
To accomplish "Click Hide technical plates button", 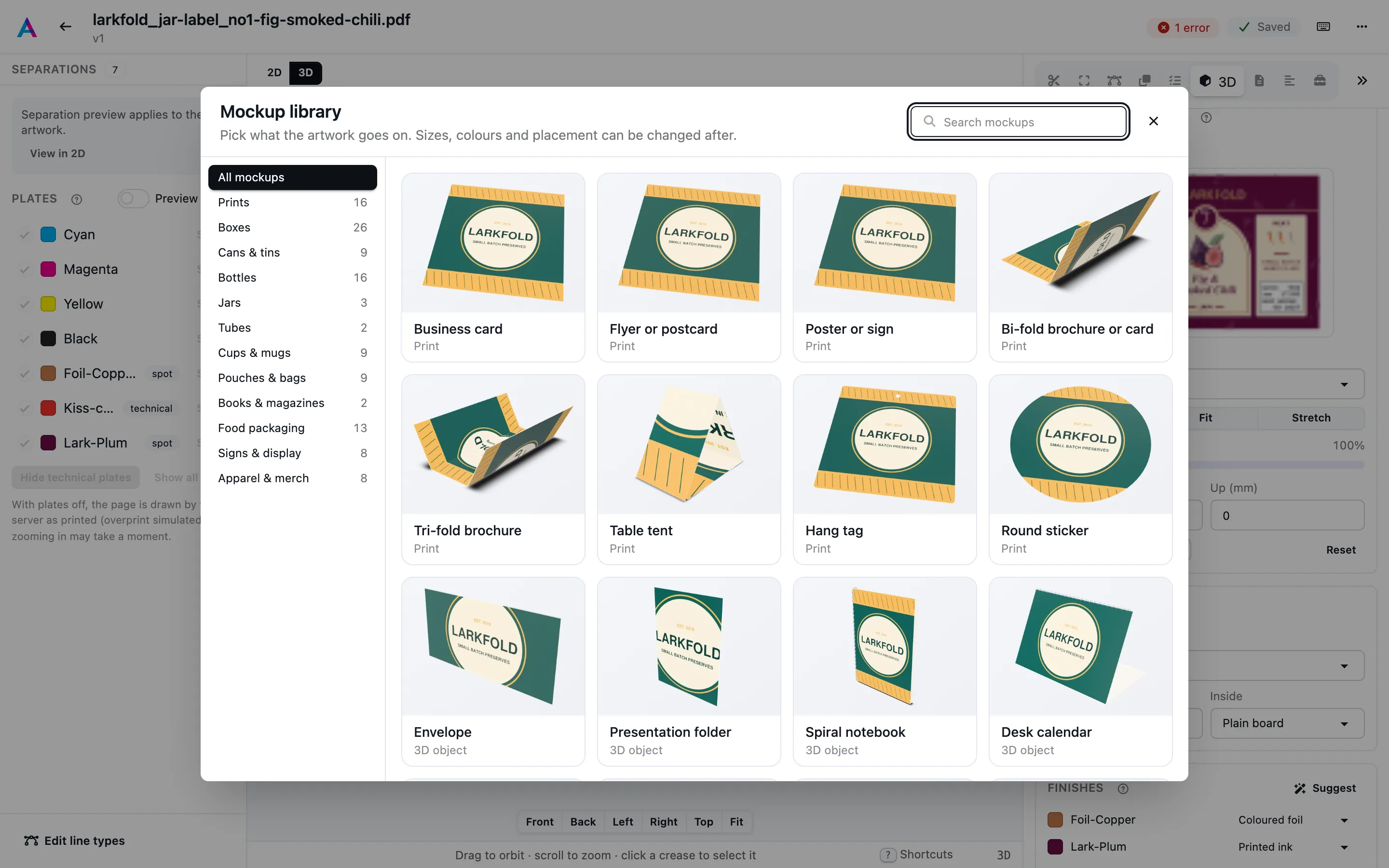I will click(x=76, y=477).
